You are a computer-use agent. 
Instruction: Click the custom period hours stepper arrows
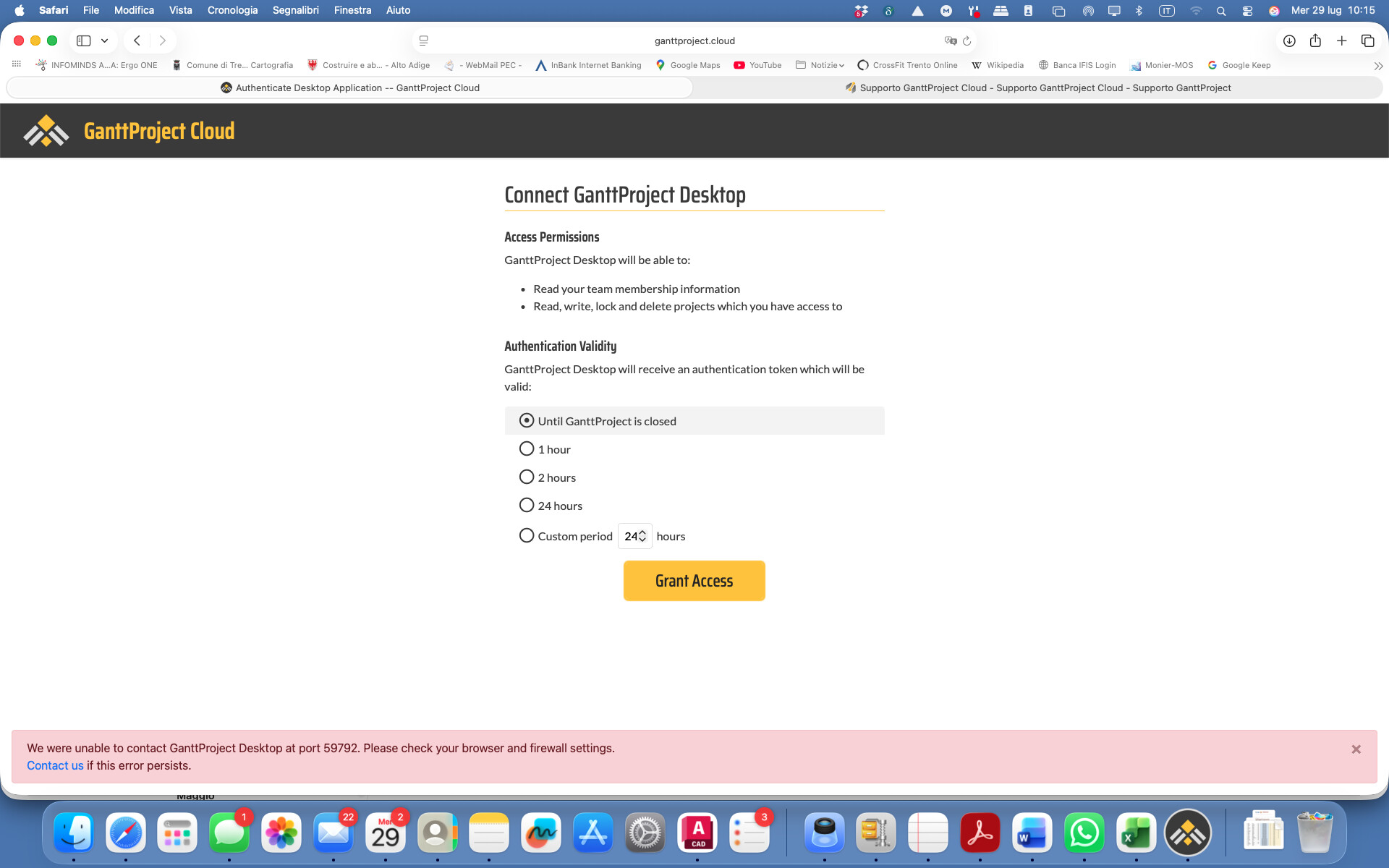642,536
